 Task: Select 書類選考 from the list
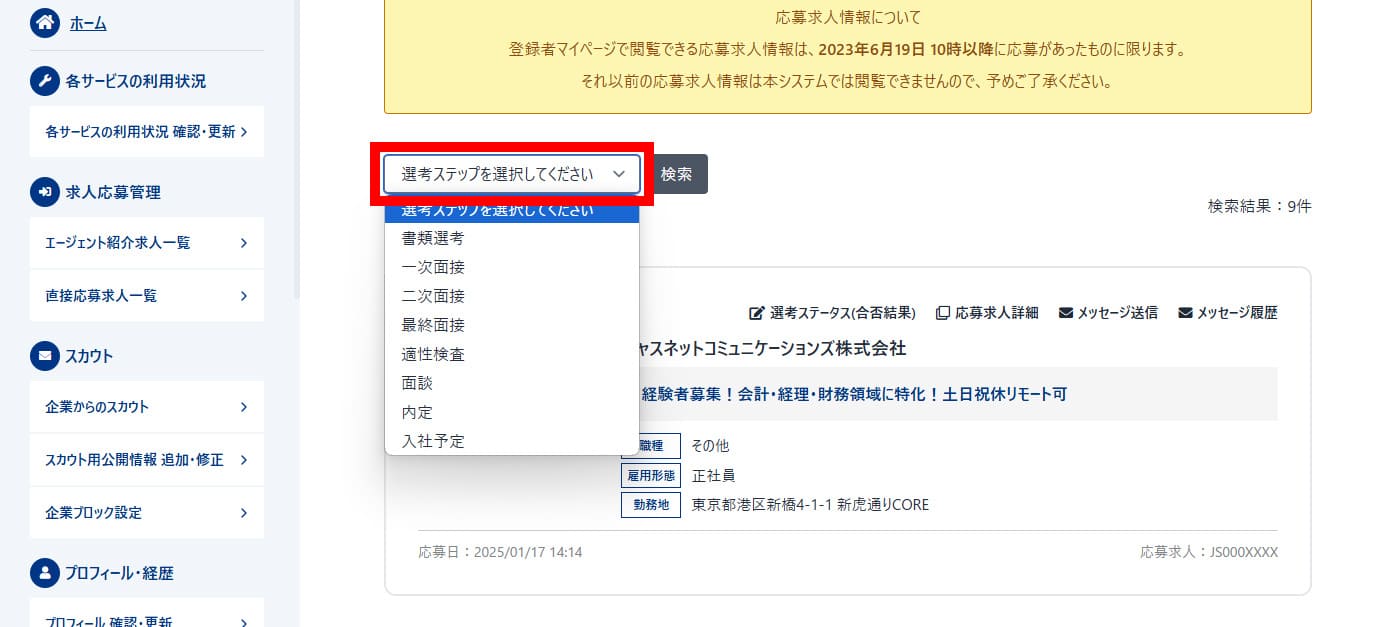pos(512,239)
